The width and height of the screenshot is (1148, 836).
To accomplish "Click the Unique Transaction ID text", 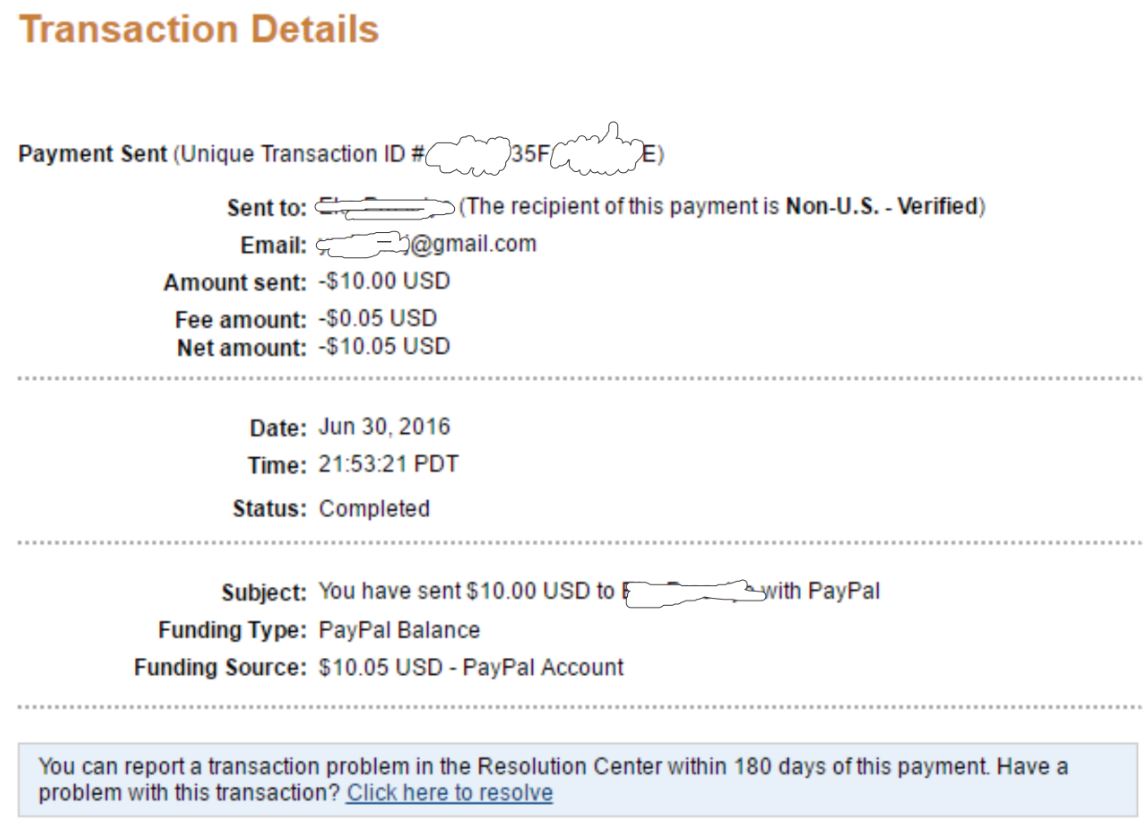I will click(x=300, y=155).
